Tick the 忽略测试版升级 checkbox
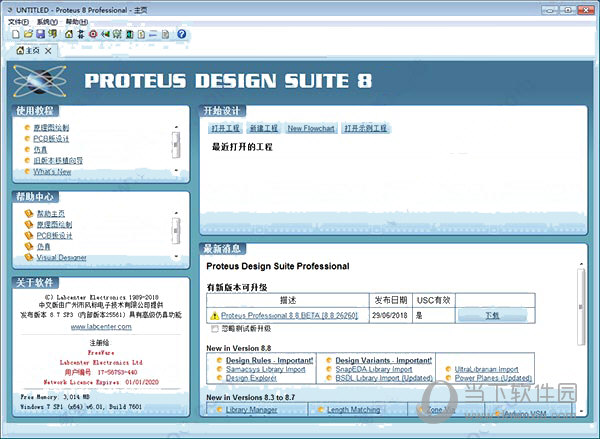 click(x=215, y=329)
